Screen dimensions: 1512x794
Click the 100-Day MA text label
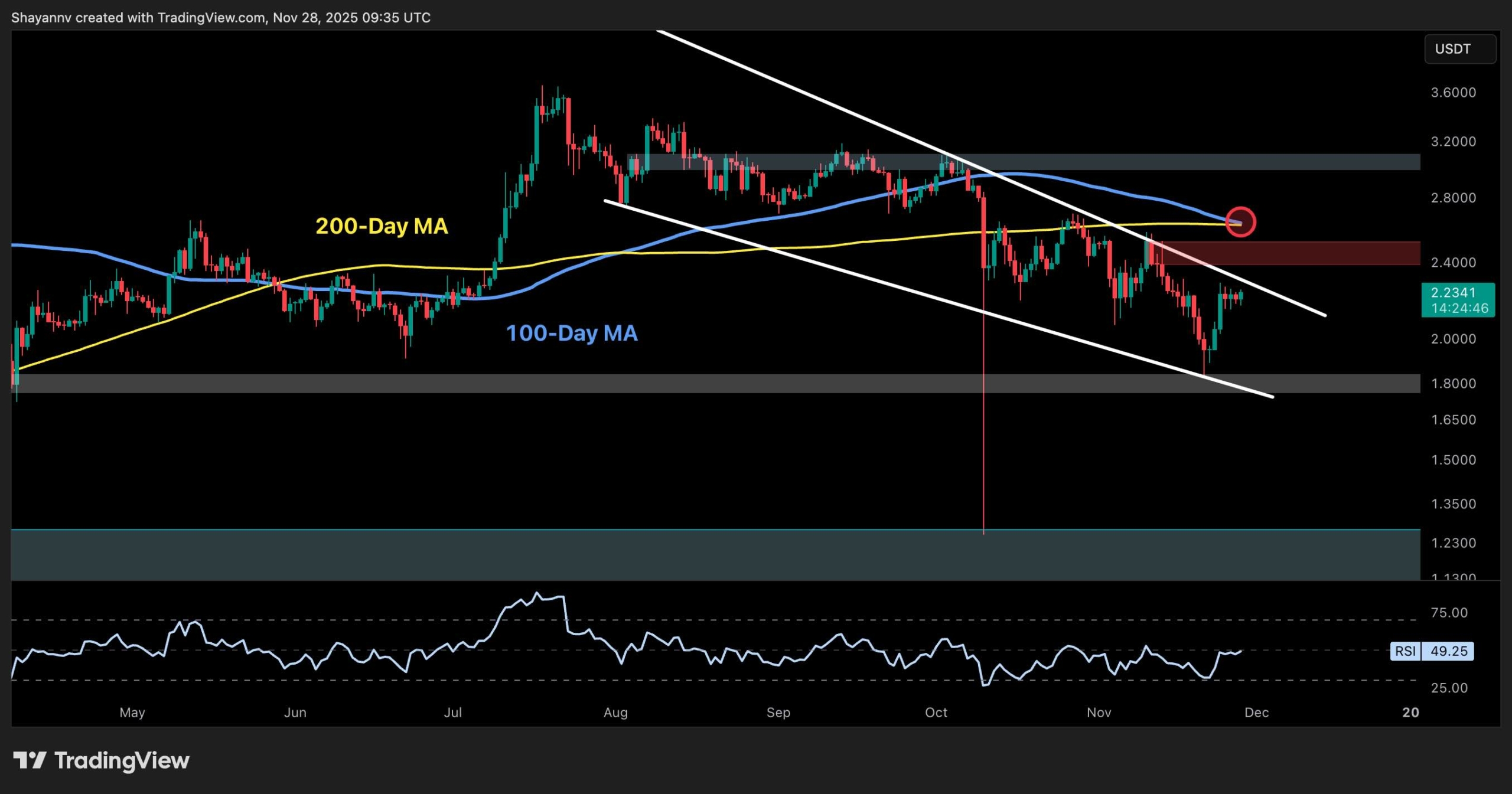572,334
